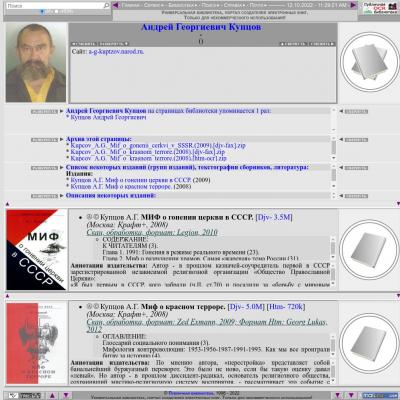Open the Публичная библиотека footer link
This screenshot has height=400, width=400.
(191, 393)
